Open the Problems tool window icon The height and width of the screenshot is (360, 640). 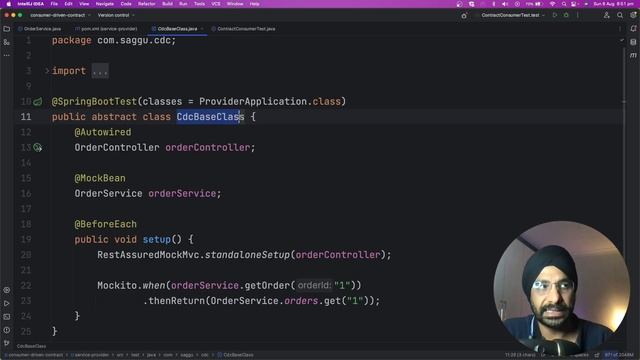click(x=7, y=330)
